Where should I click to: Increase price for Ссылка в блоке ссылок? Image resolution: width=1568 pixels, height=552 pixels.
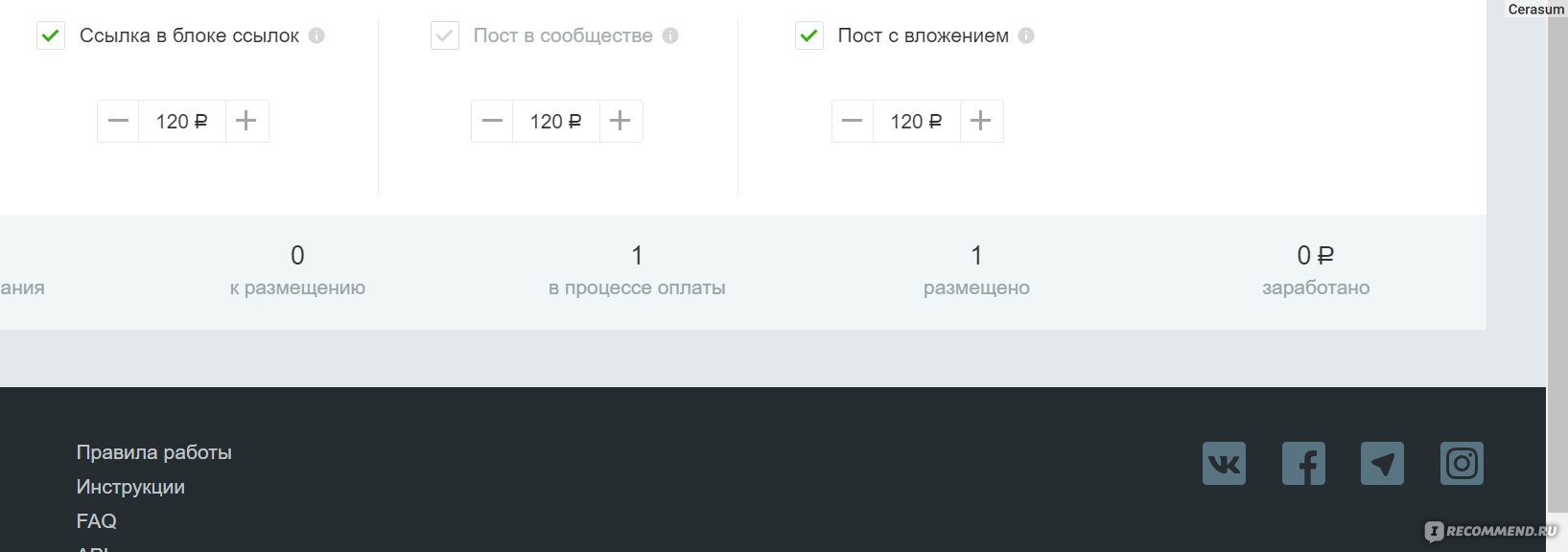[246, 121]
